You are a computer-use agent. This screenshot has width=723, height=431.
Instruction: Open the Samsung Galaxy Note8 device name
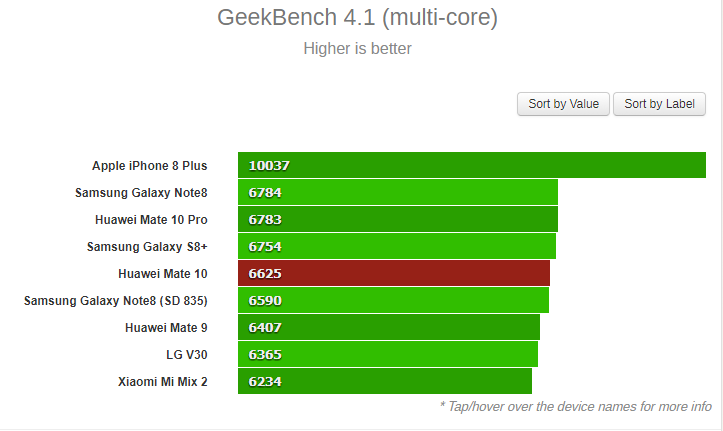141,193
